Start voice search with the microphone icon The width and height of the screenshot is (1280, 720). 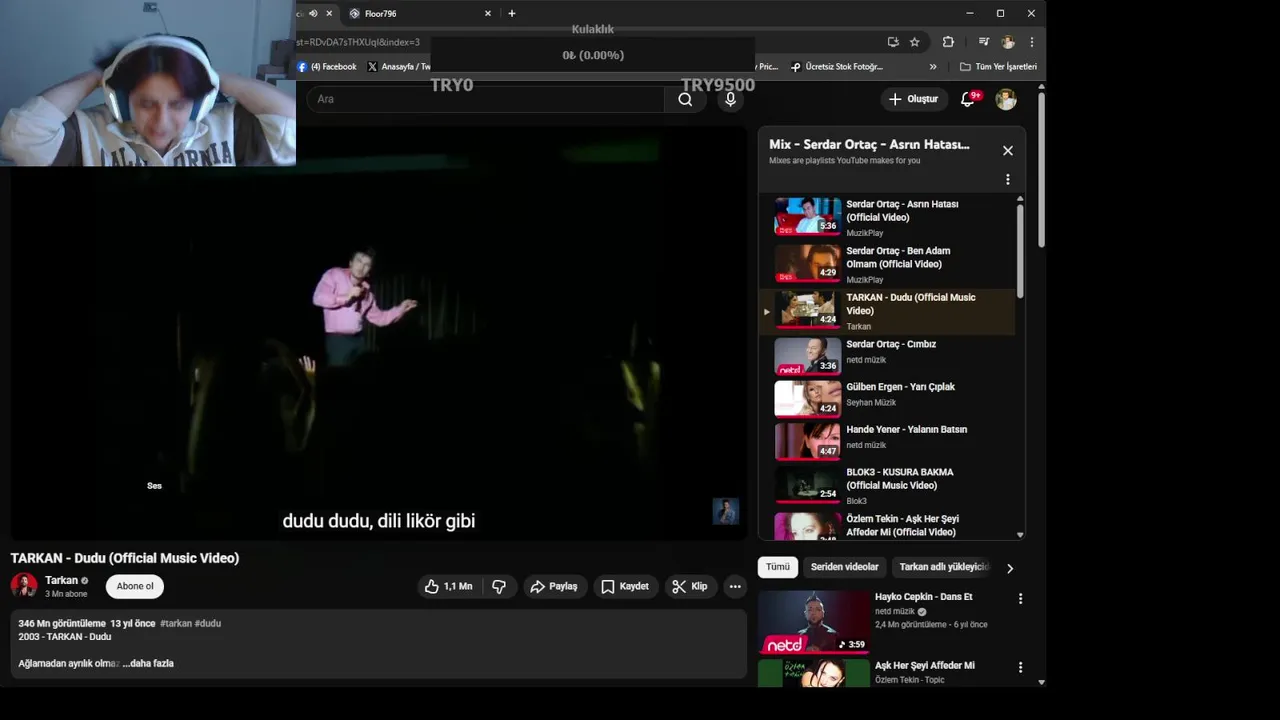click(x=730, y=99)
